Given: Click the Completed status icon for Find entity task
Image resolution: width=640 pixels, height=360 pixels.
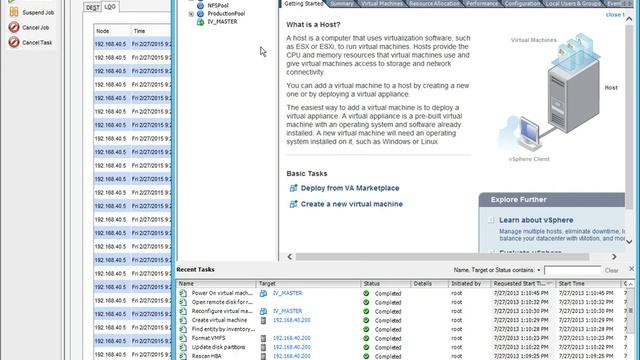Looking at the screenshot, I should (x=366, y=329).
